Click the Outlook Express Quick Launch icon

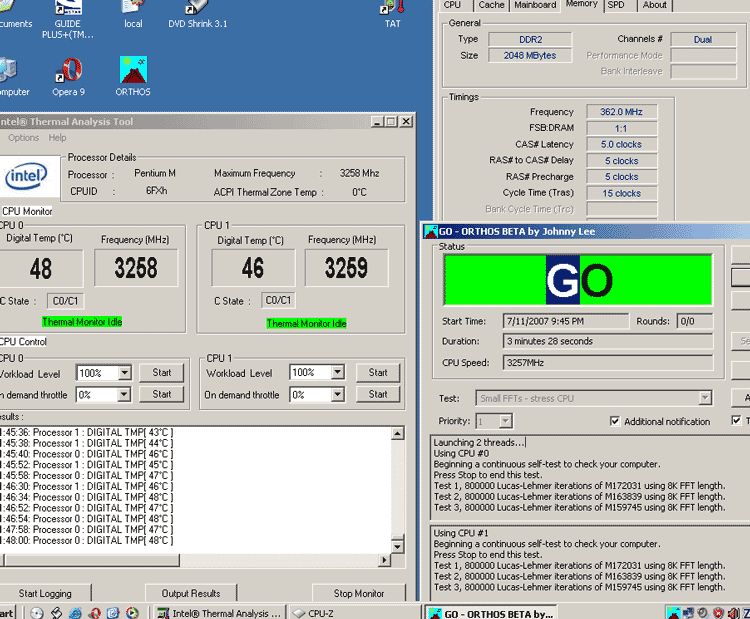pyautogui.click(x=113, y=613)
